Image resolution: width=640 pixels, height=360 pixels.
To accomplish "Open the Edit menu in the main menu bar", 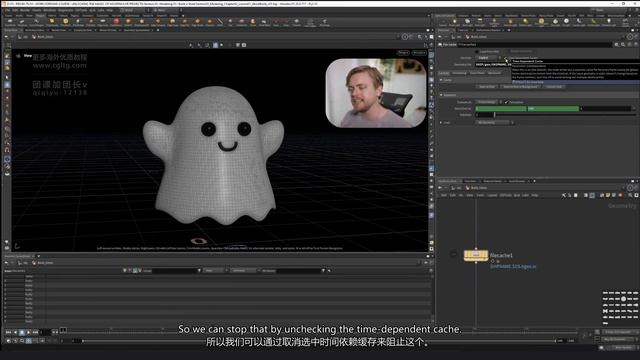I will (x=15, y=10).
